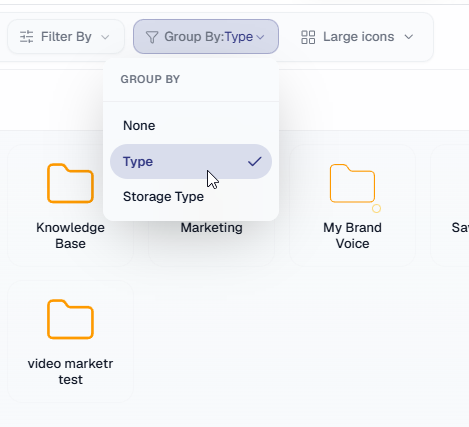This screenshot has width=469, height=427.
Task: Click the Filter By sliders icon
Action: point(26,37)
